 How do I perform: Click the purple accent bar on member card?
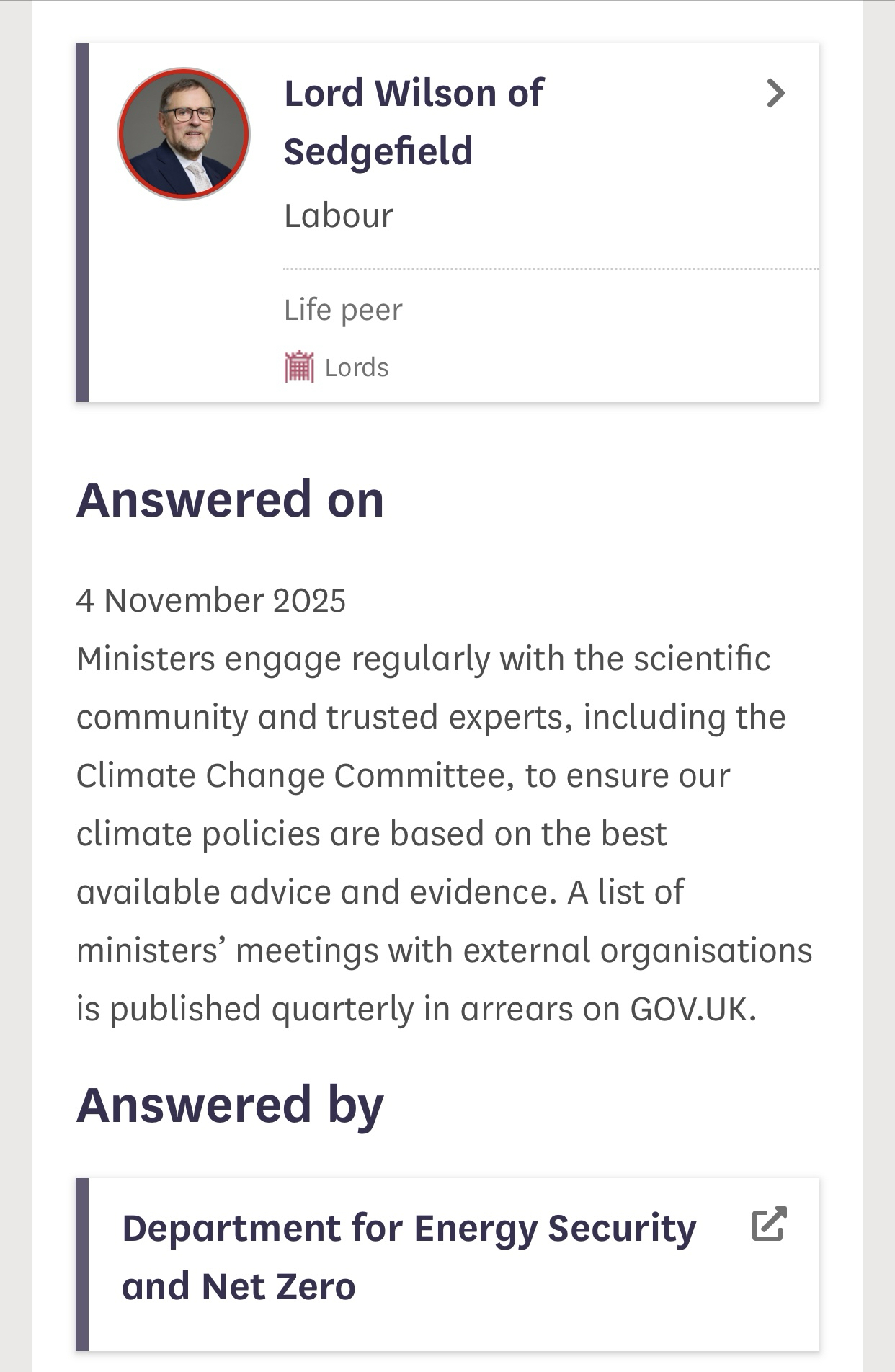pyautogui.click(x=82, y=223)
